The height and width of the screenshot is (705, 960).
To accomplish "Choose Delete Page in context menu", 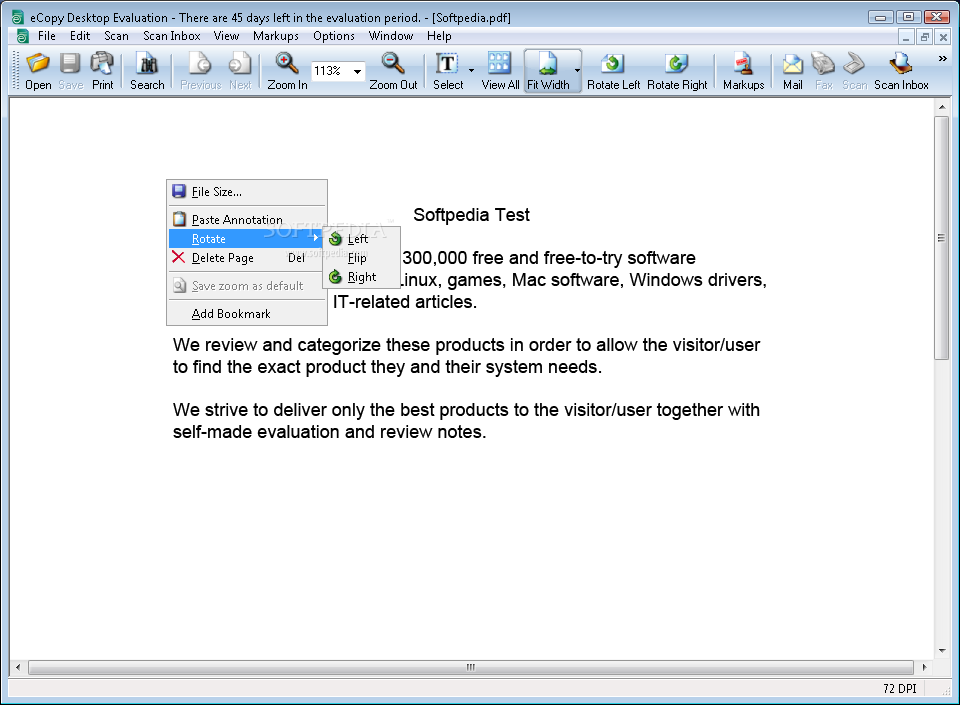I will [247, 258].
